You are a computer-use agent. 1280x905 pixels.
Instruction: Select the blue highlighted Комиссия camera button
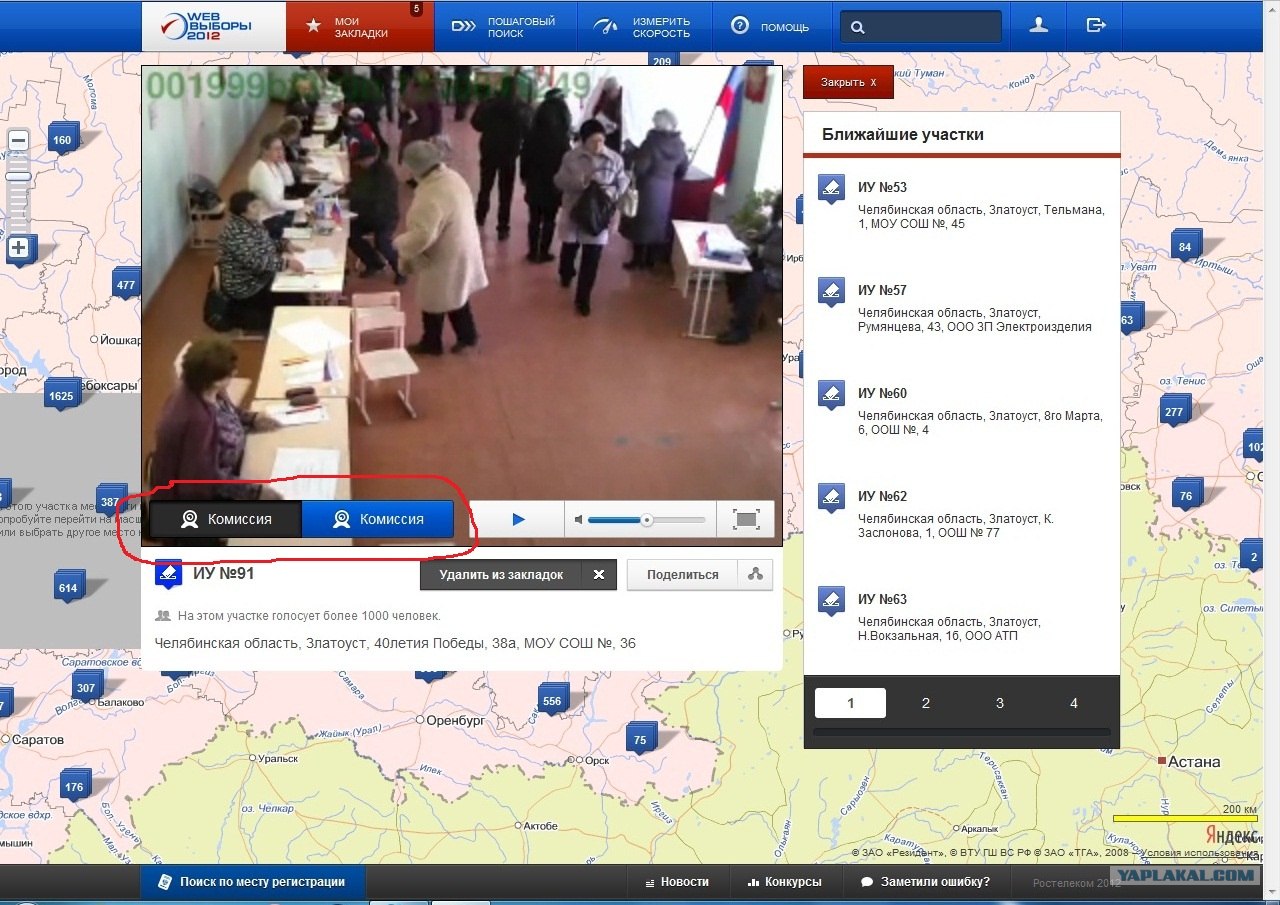378,519
